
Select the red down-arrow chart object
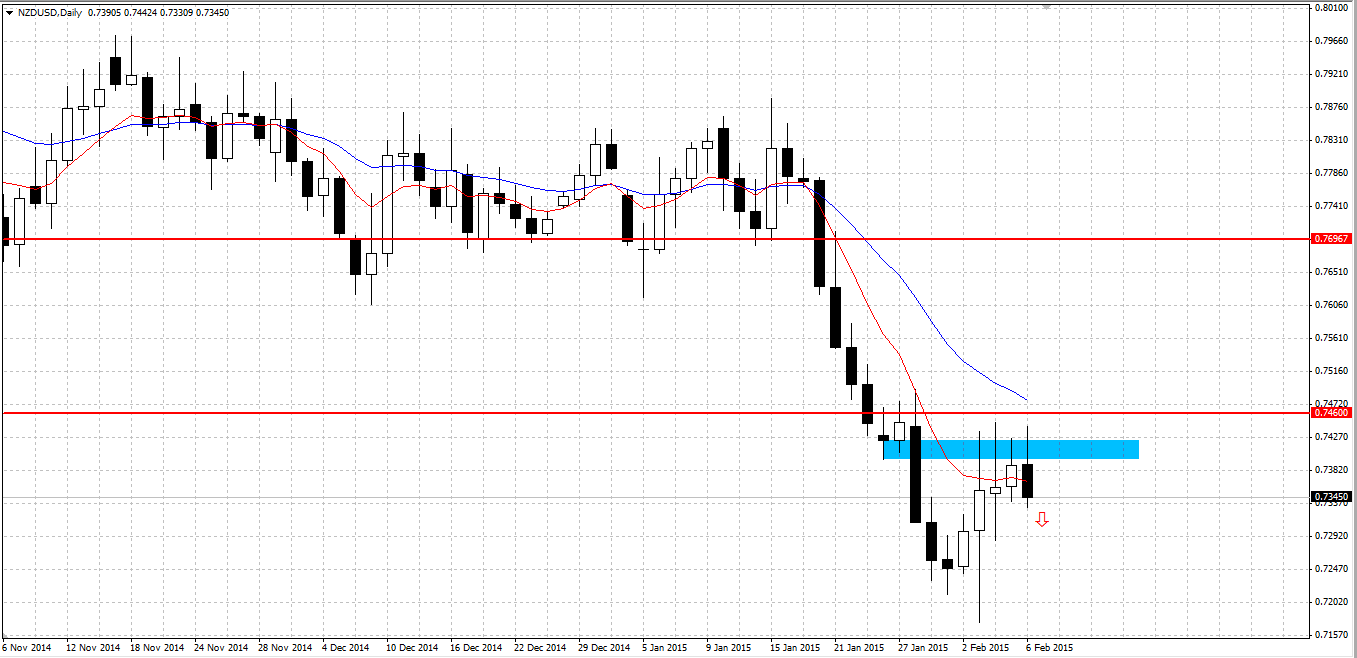pyautogui.click(x=1042, y=519)
